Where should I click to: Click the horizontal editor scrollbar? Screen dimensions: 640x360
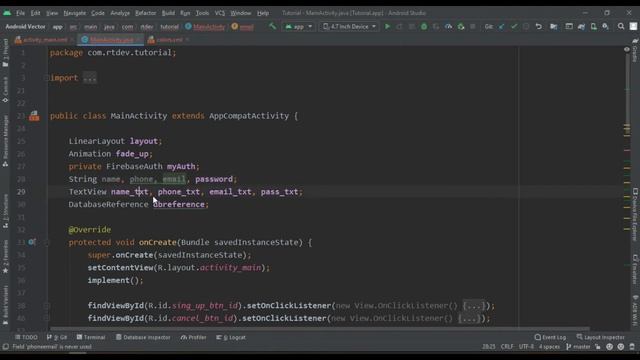pos(319,329)
